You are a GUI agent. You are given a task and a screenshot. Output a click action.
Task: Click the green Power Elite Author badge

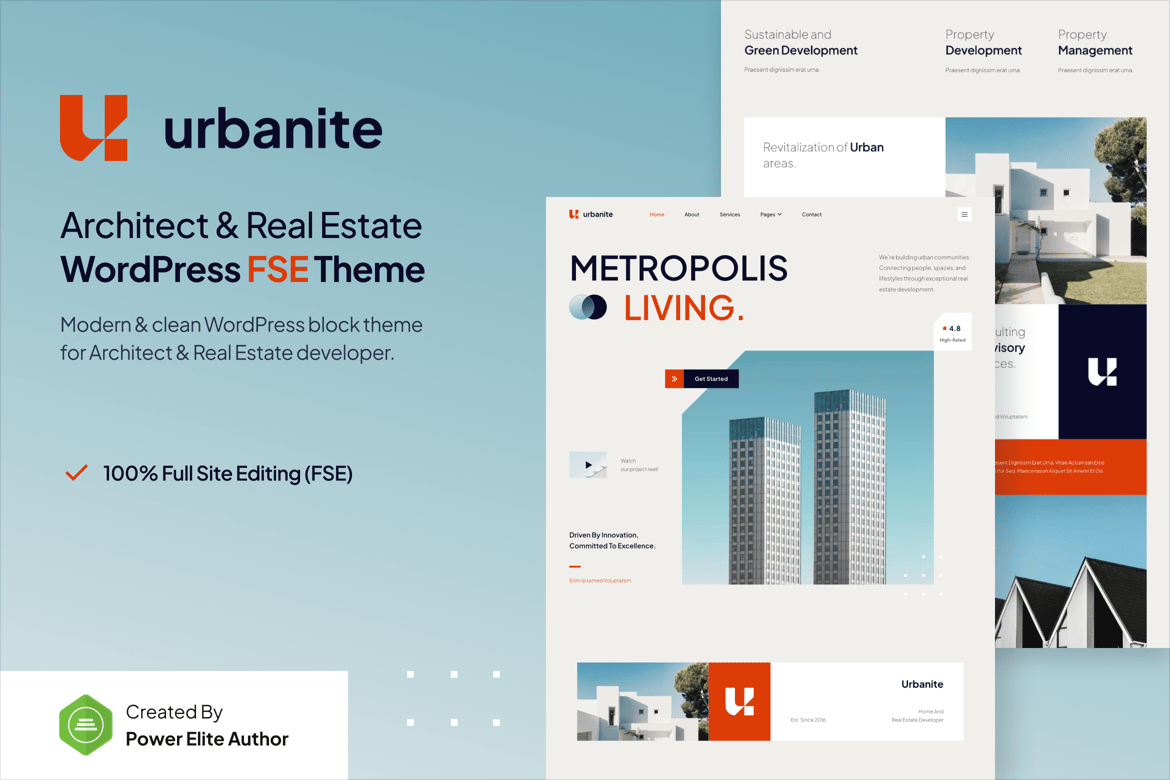86,725
